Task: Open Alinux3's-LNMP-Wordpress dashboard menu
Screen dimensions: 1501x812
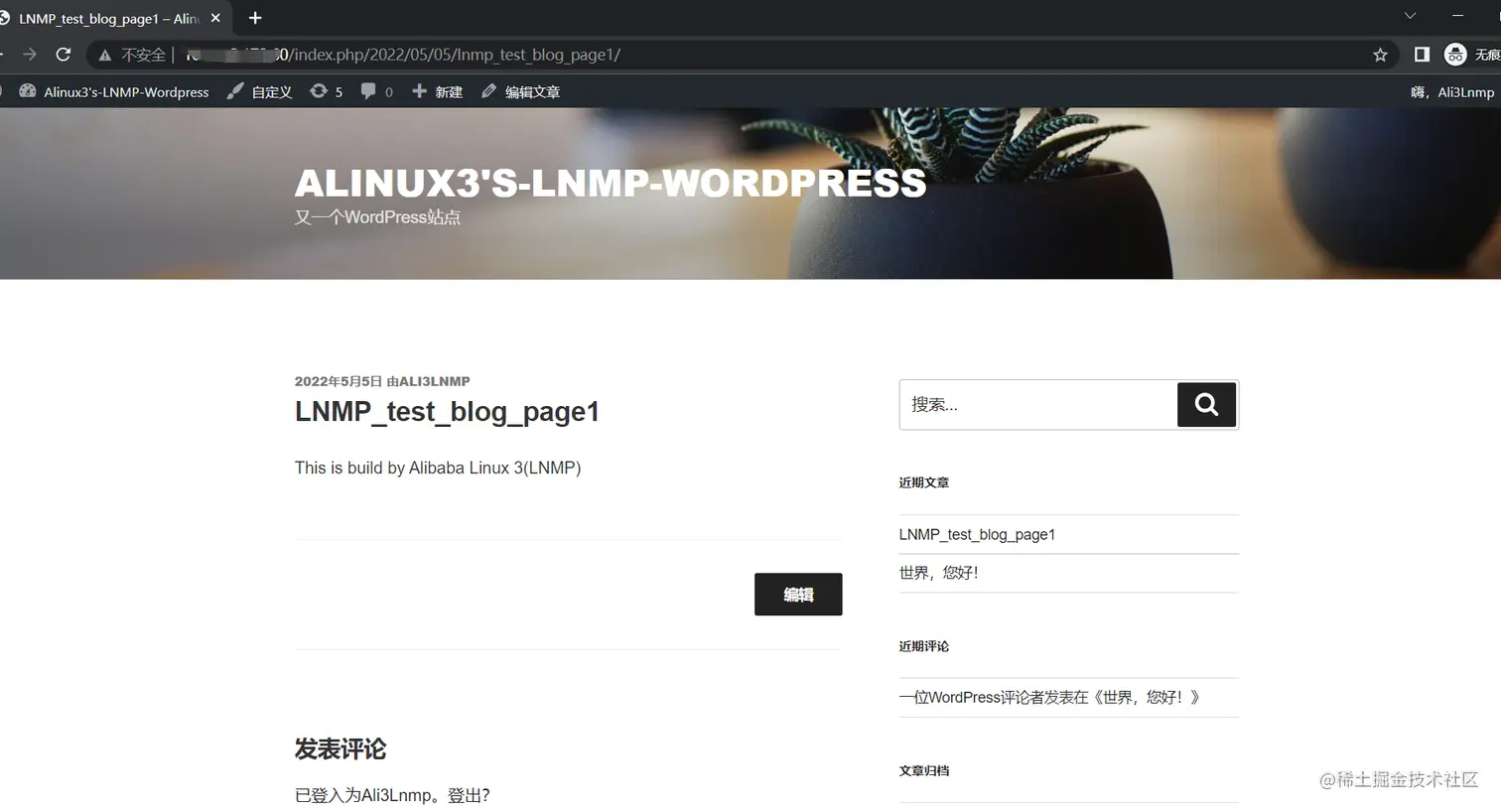Action: [x=114, y=91]
